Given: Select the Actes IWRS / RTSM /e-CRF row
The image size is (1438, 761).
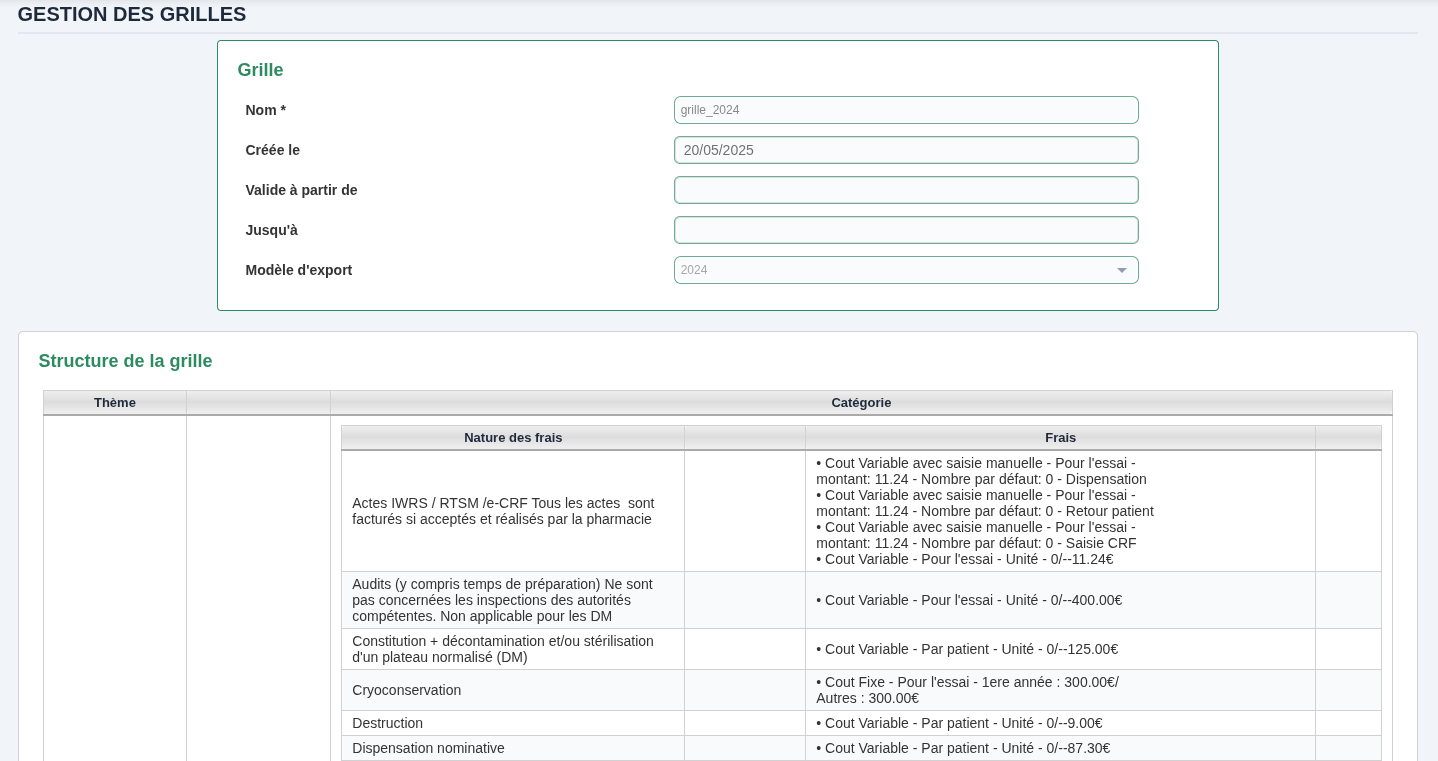Looking at the screenshot, I should (502, 511).
